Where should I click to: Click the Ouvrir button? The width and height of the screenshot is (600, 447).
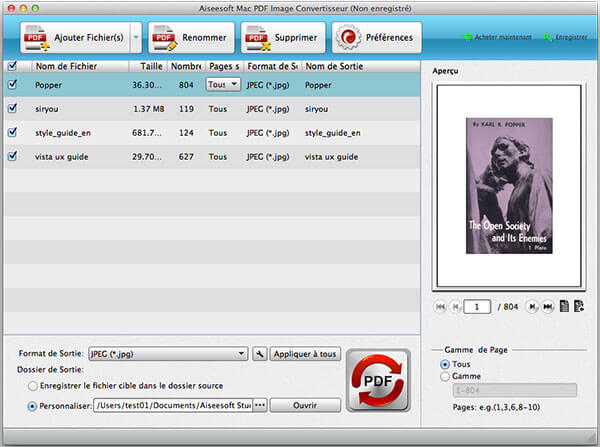[x=305, y=405]
